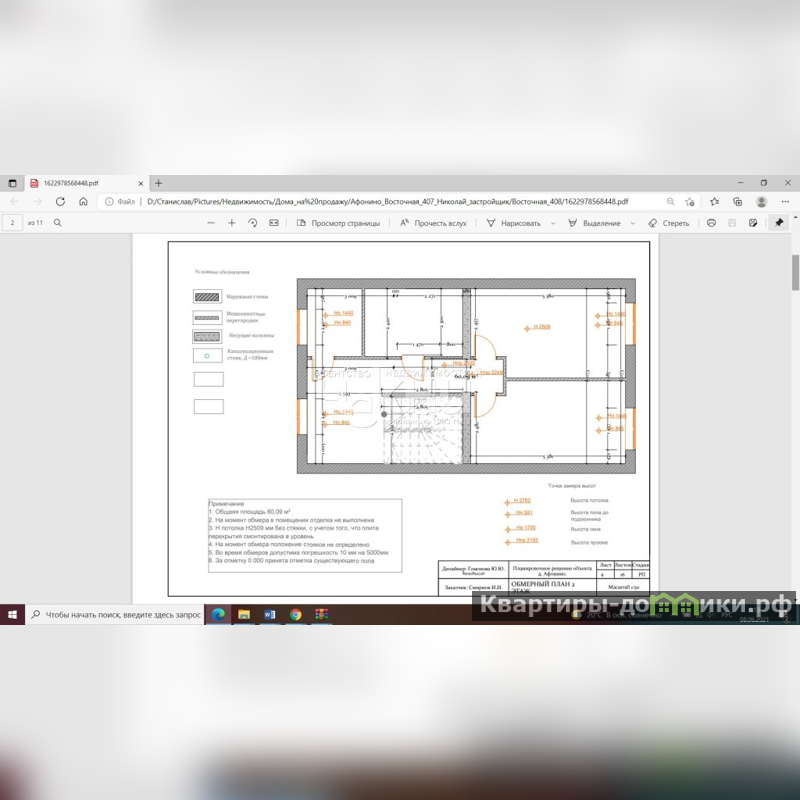The width and height of the screenshot is (800, 800).
Task: Click the address bar file path
Action: (x=380, y=201)
